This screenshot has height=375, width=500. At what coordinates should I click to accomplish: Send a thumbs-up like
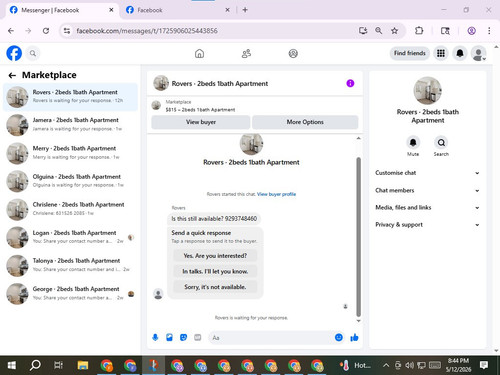point(354,338)
